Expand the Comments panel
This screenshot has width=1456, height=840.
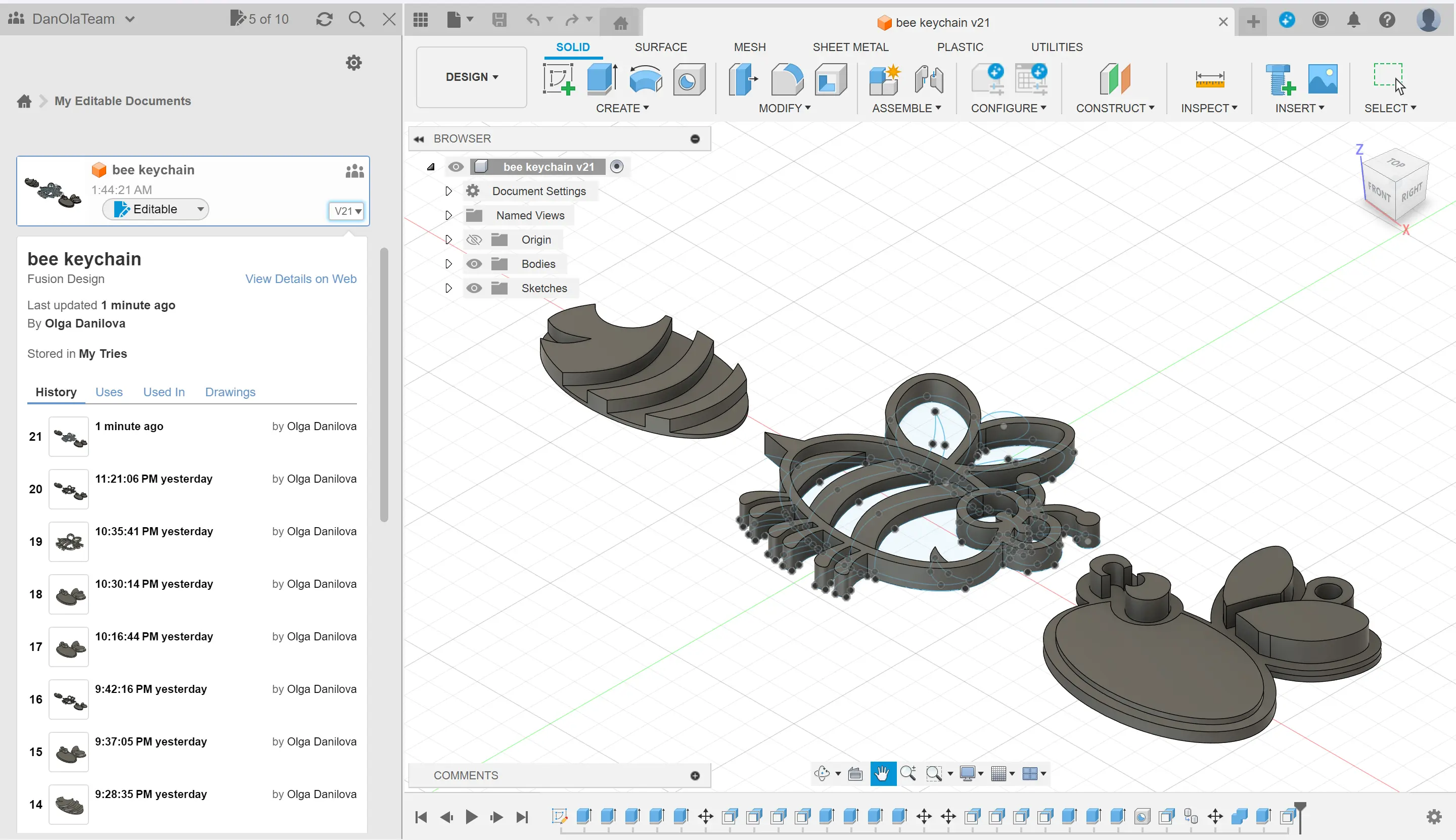[x=696, y=775]
